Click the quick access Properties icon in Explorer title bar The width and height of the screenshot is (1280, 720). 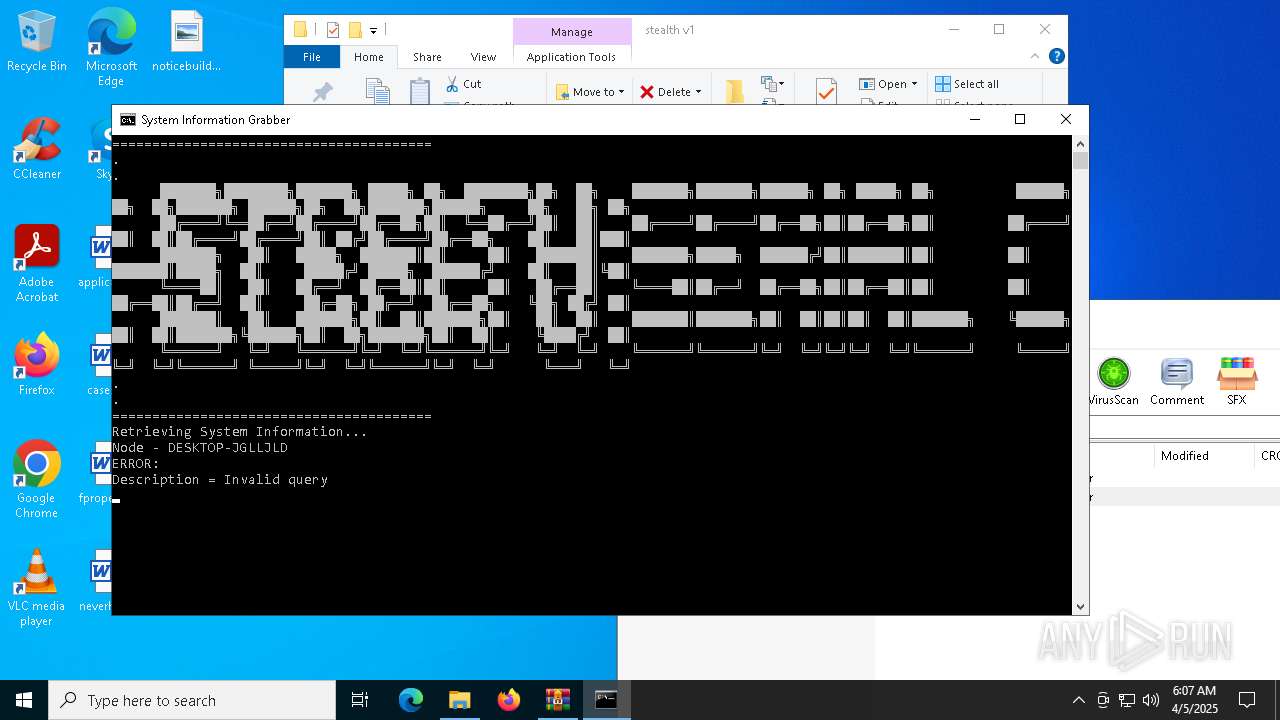click(333, 30)
